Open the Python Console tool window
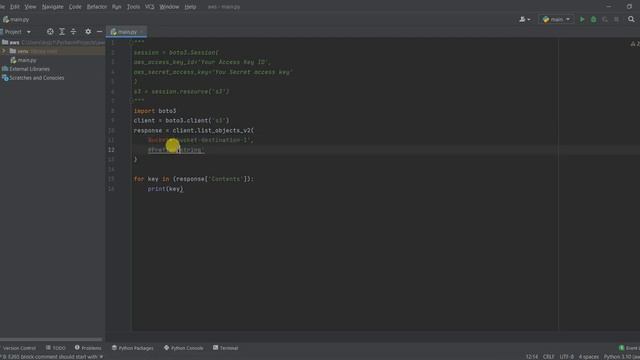 coord(184,348)
